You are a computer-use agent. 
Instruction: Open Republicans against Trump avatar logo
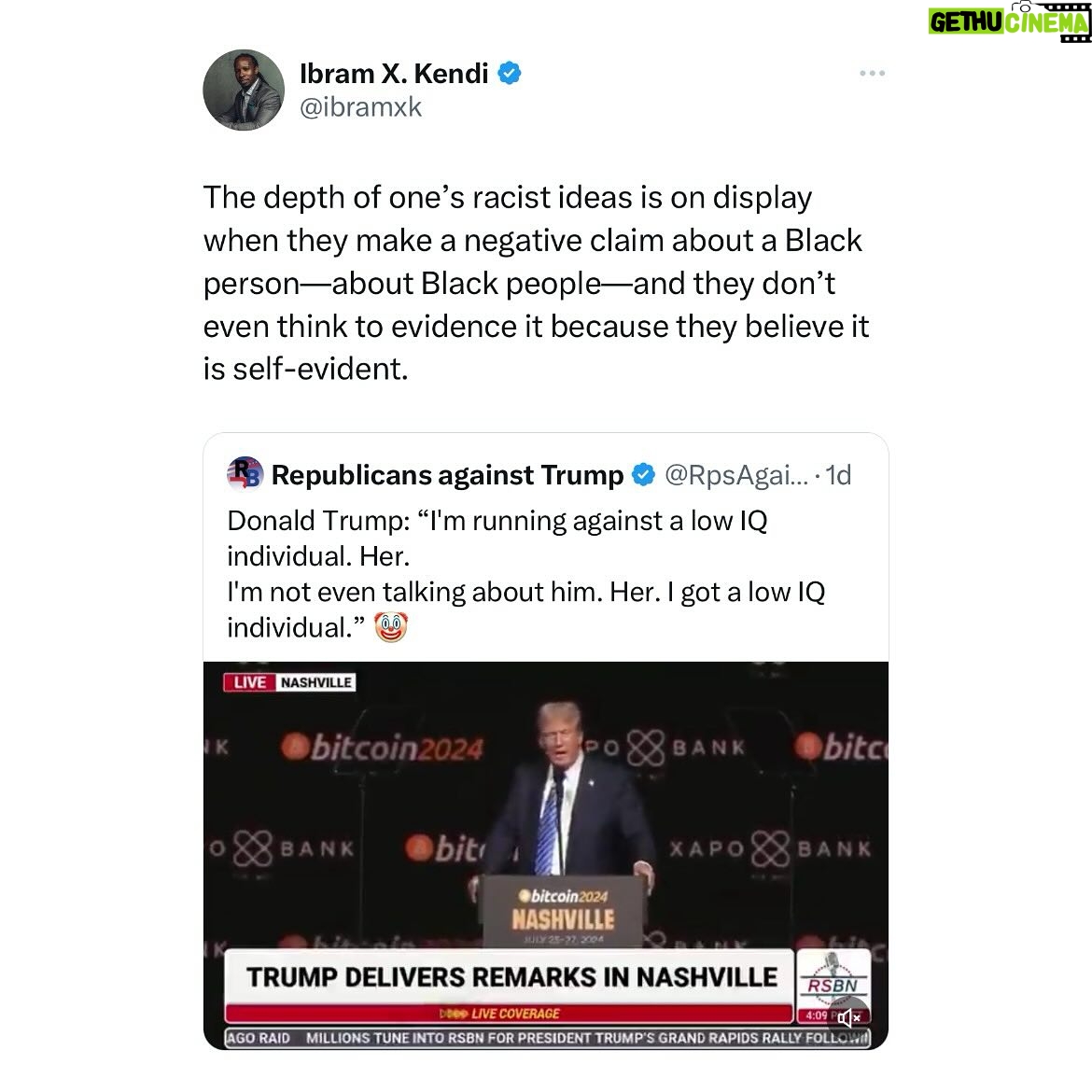(x=245, y=474)
